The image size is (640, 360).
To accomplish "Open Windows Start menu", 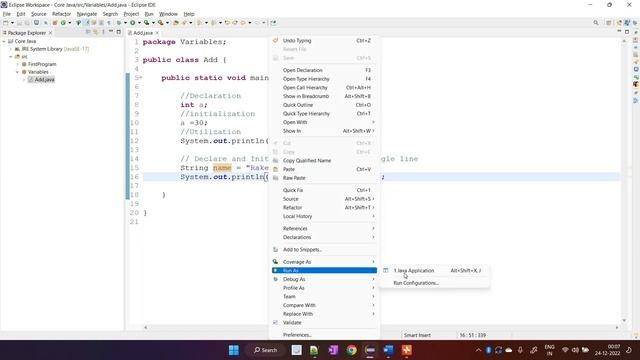I will click(234, 350).
